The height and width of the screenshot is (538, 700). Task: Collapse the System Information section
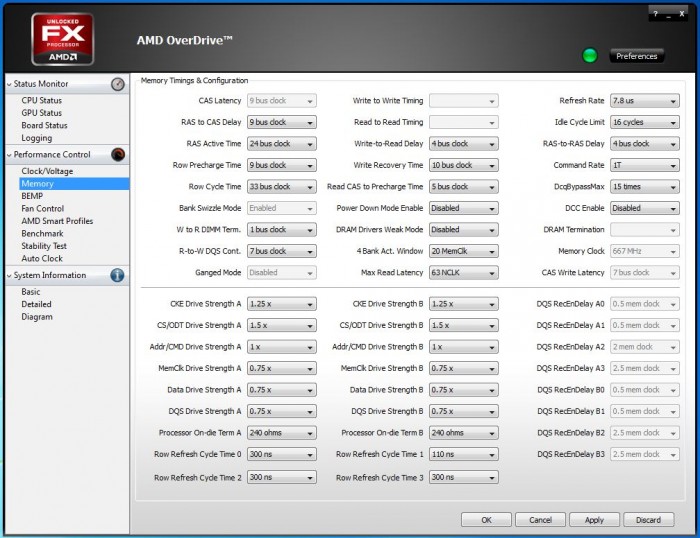point(9,275)
